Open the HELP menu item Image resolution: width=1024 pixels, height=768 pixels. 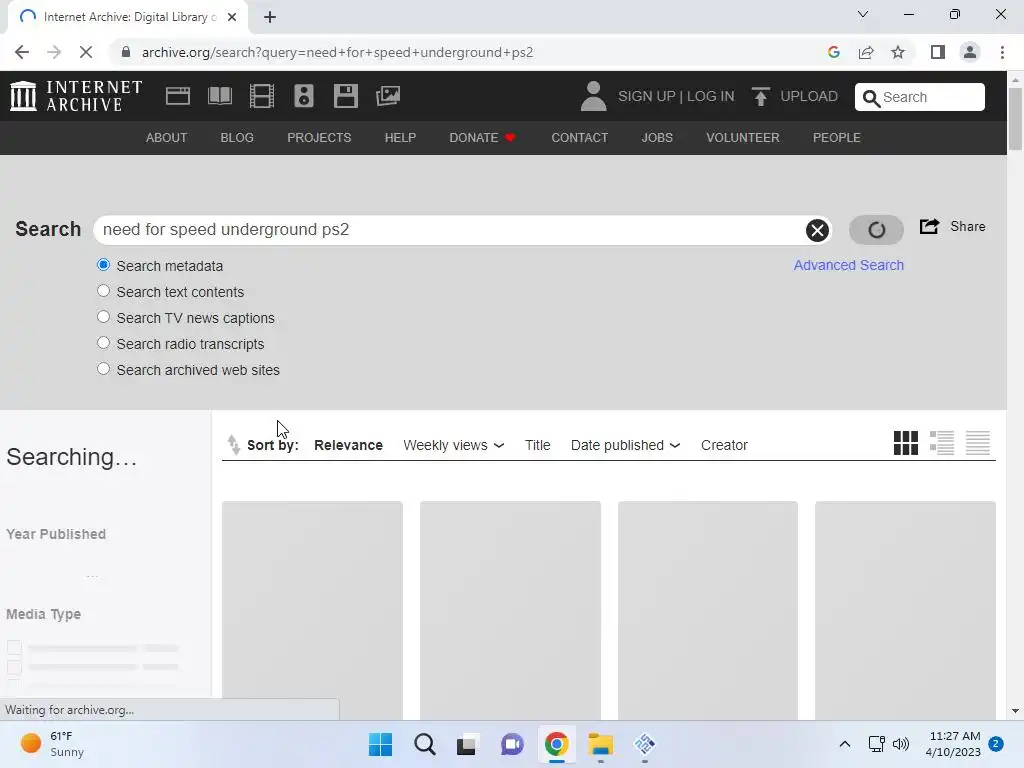tap(400, 138)
